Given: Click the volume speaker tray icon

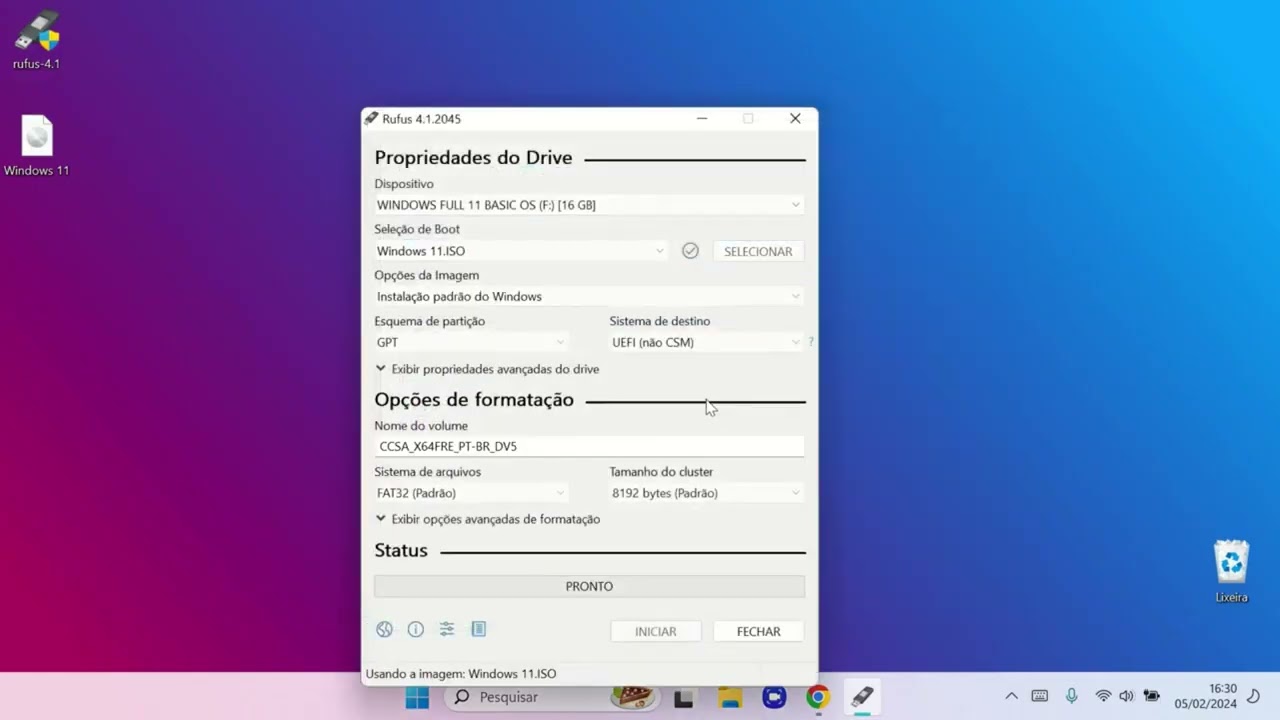Looking at the screenshot, I should pos(1127,696).
